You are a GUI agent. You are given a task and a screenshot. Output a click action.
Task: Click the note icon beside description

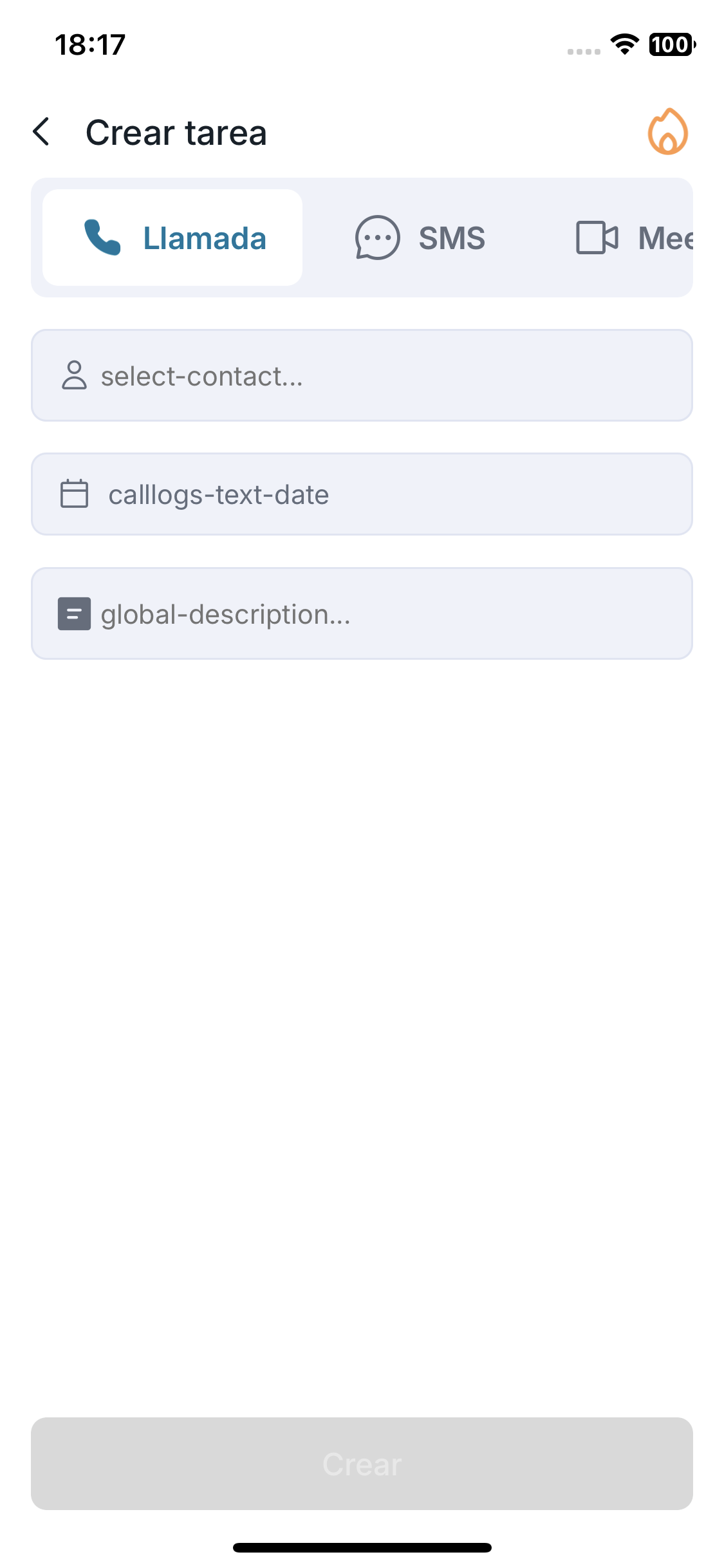point(74,613)
